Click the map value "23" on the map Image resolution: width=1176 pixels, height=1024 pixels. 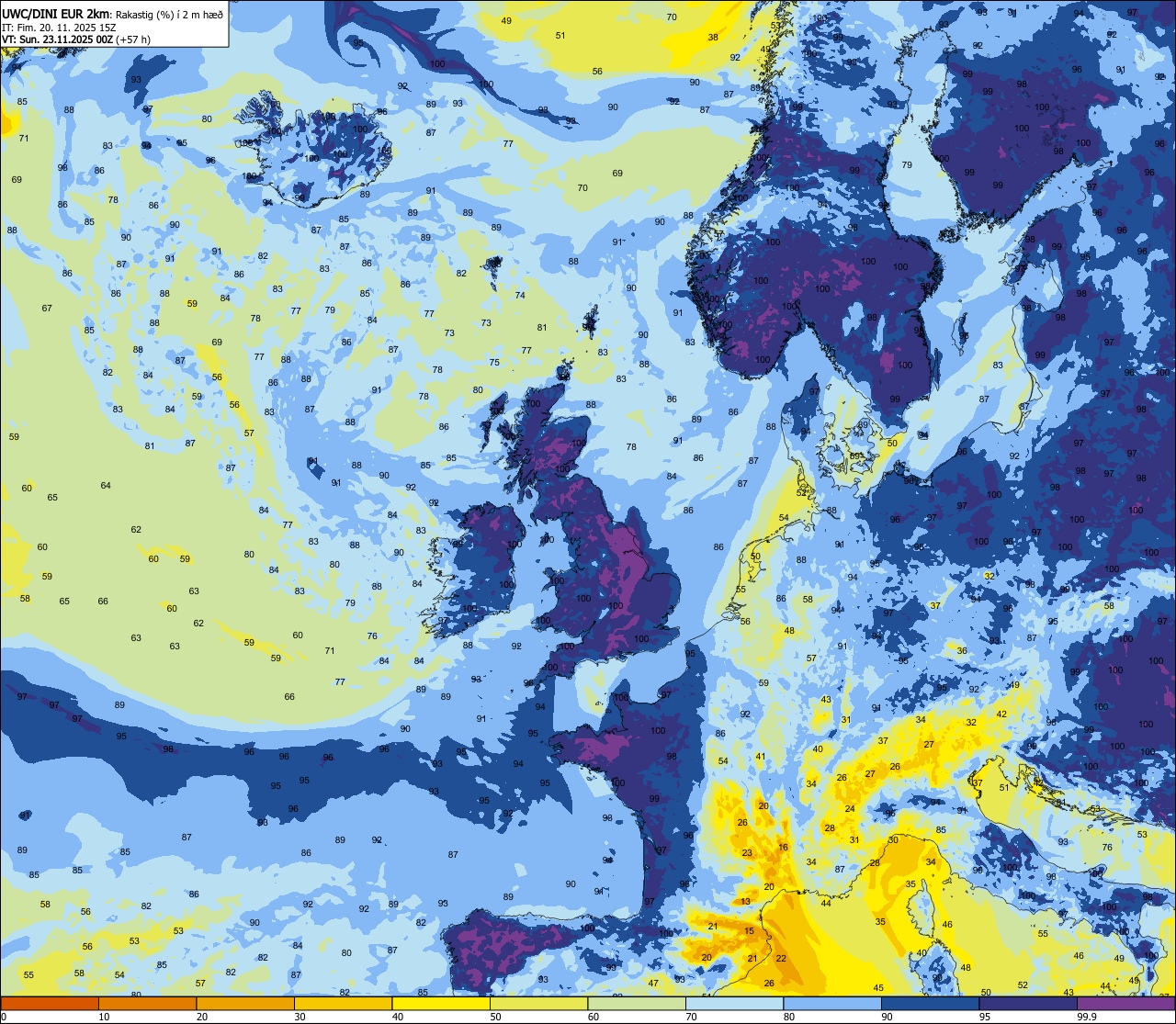pyautogui.click(x=747, y=853)
